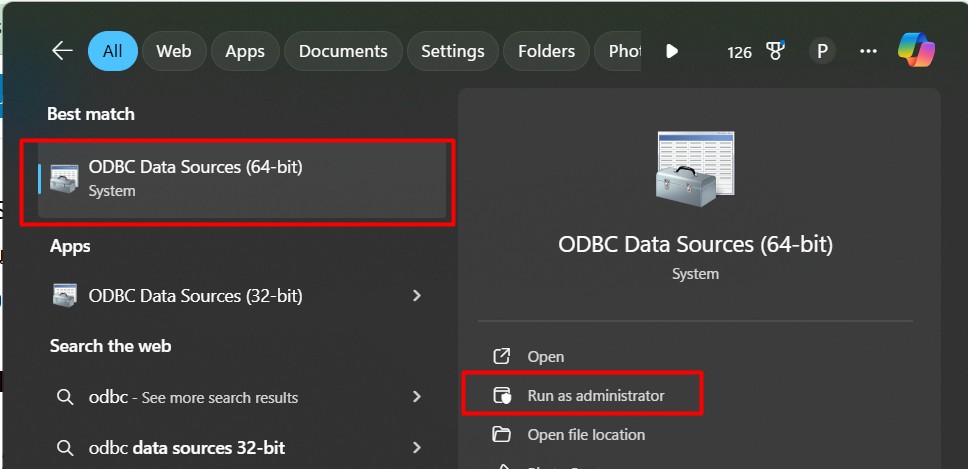Screen dimensions: 968x469
Task: Switch to the Settings filter tab
Action: [x=453, y=51]
